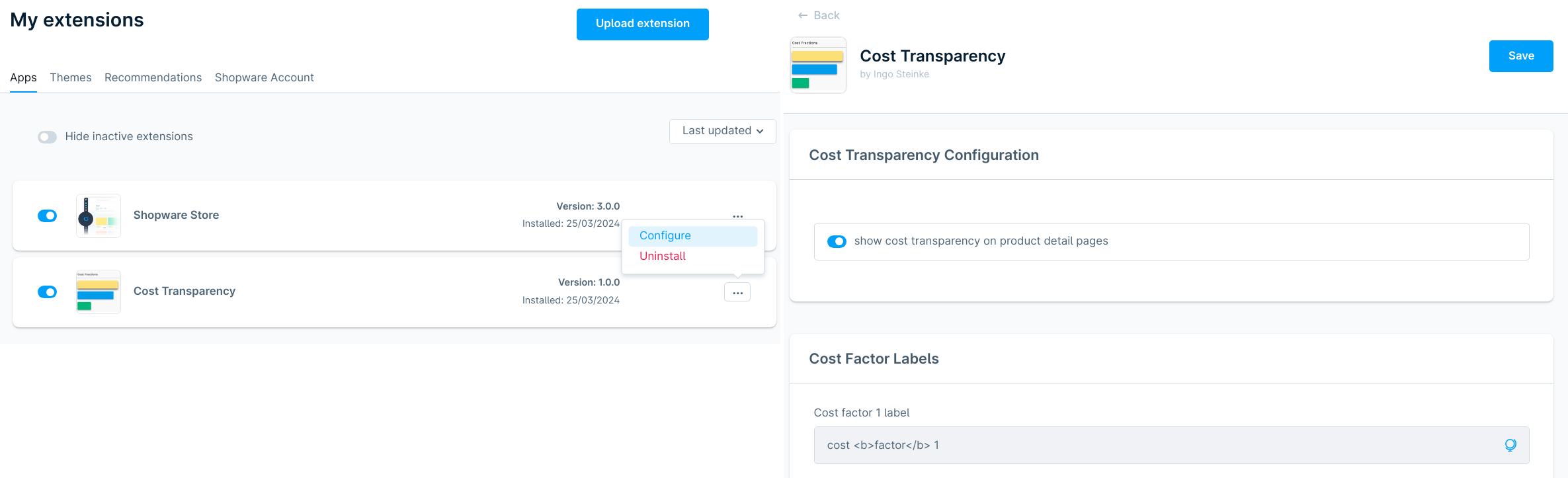Click the Version: 3.0.0 text
1568x478 pixels.
click(588, 206)
